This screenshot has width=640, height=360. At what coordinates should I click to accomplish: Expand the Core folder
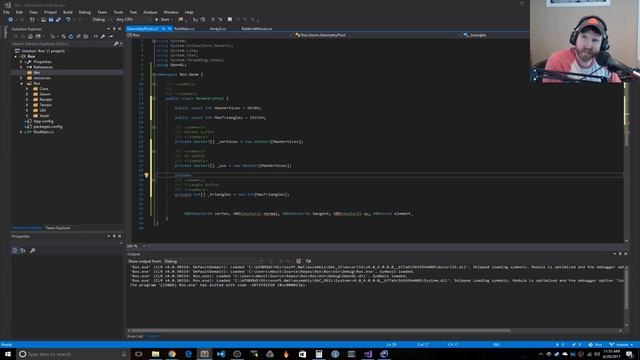[27, 89]
